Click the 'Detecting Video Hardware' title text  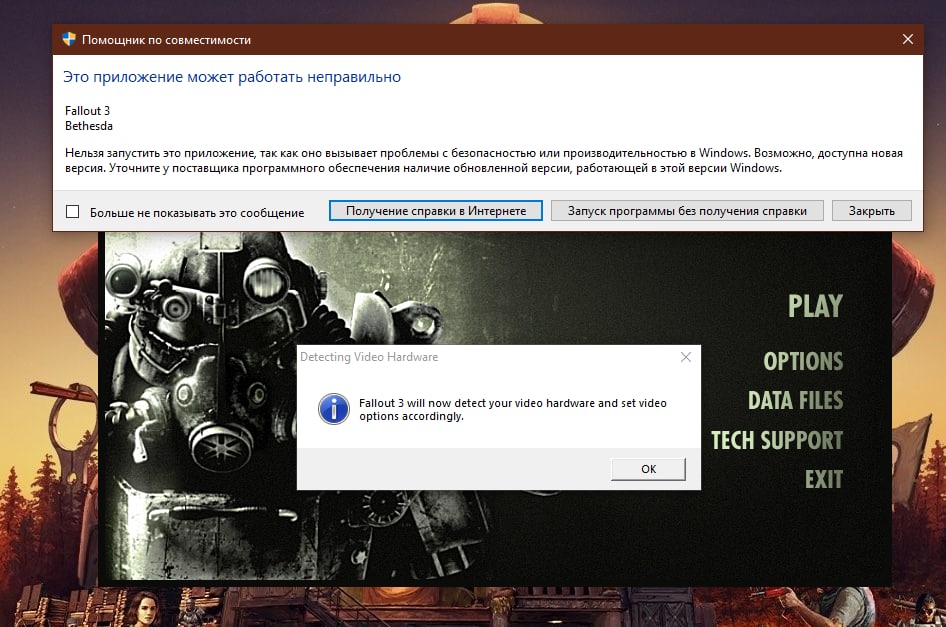coord(369,357)
